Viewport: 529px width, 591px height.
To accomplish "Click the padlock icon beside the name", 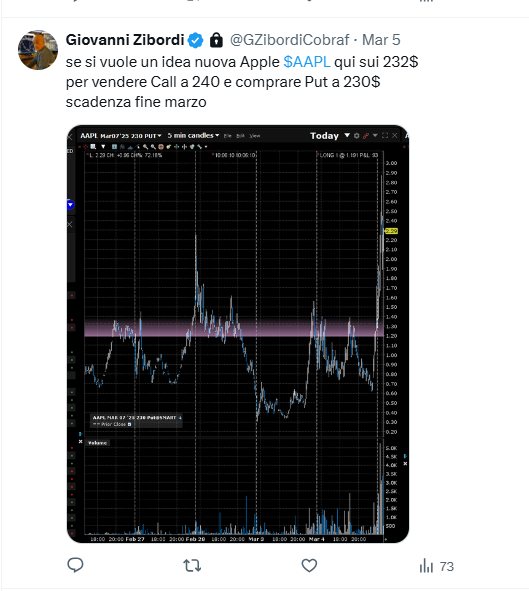I will tap(216, 40).
